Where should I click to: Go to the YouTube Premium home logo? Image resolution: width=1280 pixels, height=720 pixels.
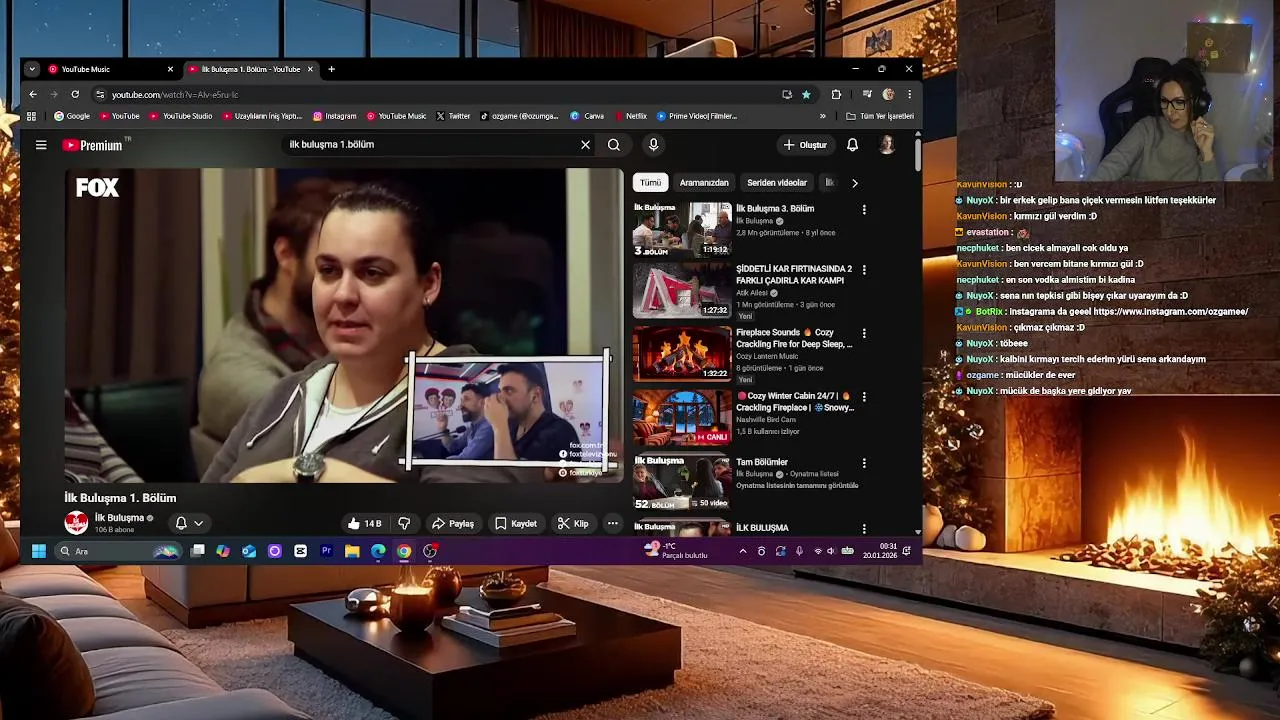pyautogui.click(x=92, y=145)
